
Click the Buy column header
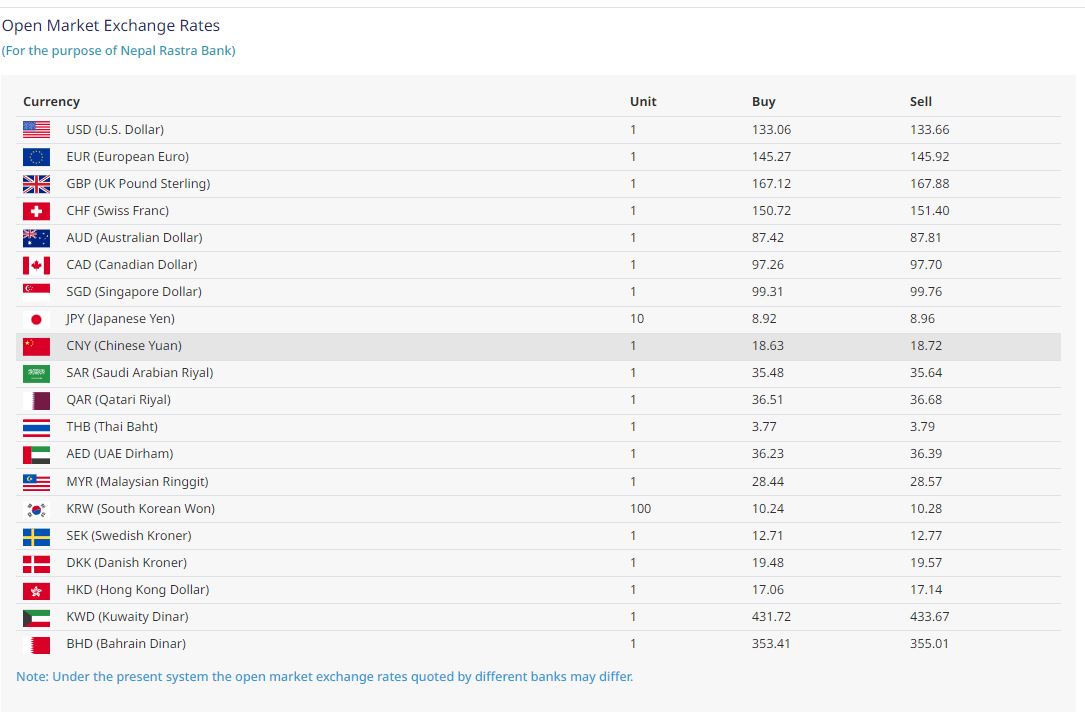(x=763, y=102)
